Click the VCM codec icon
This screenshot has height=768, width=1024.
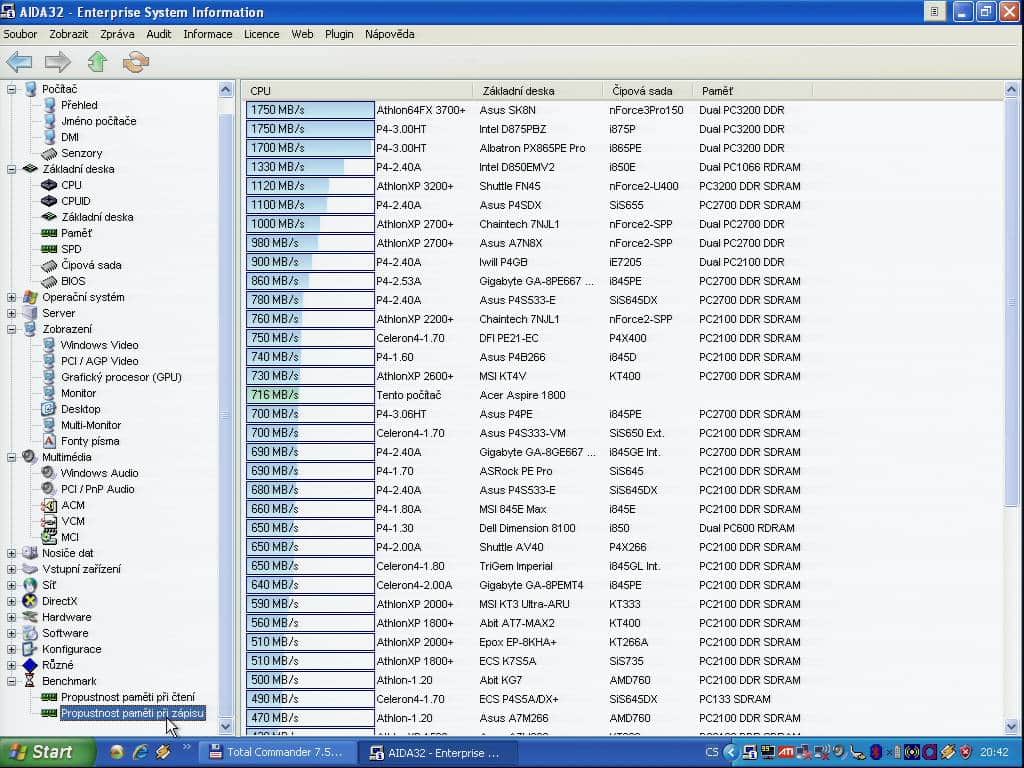[x=49, y=521]
